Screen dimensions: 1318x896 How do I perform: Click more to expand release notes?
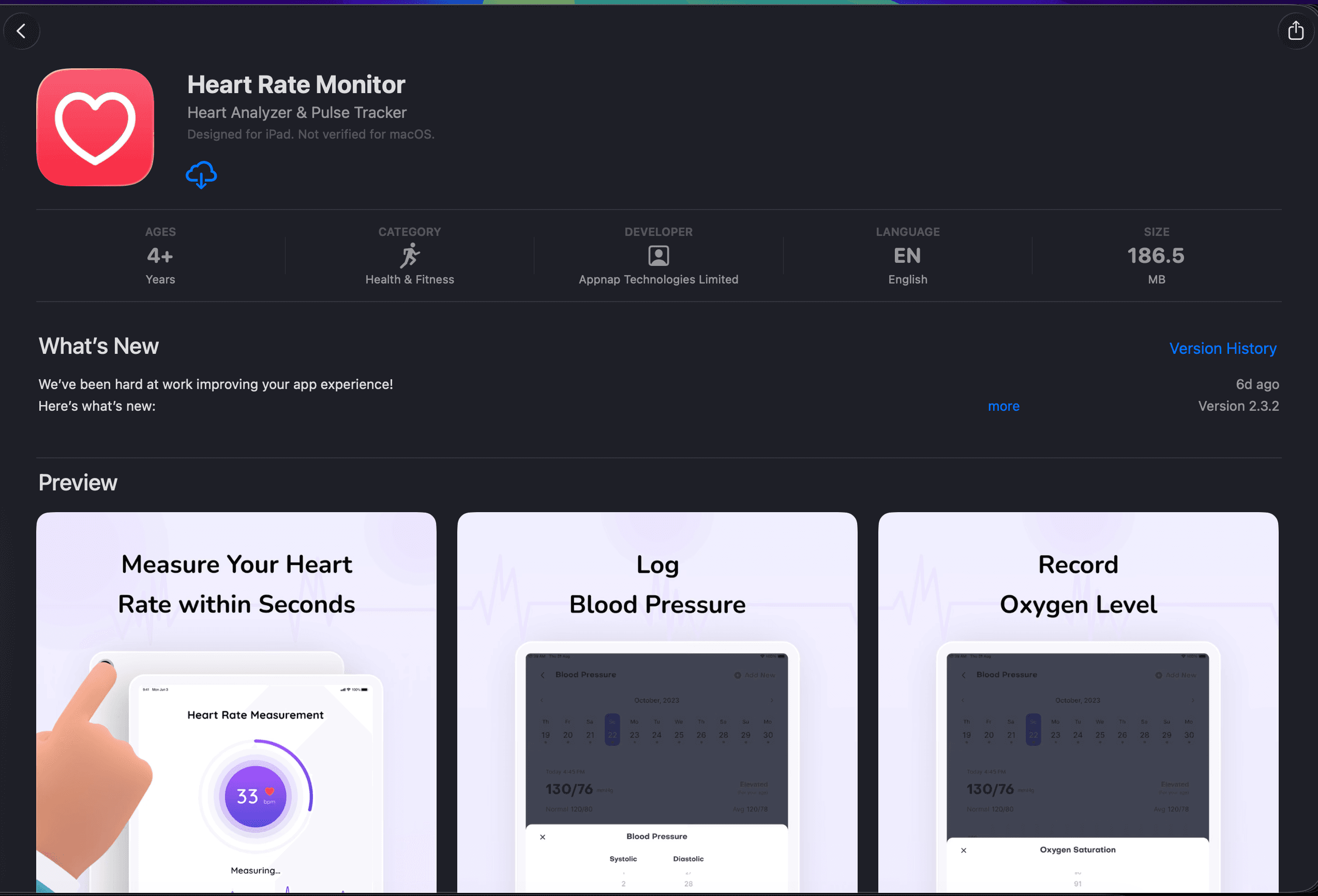point(1004,406)
